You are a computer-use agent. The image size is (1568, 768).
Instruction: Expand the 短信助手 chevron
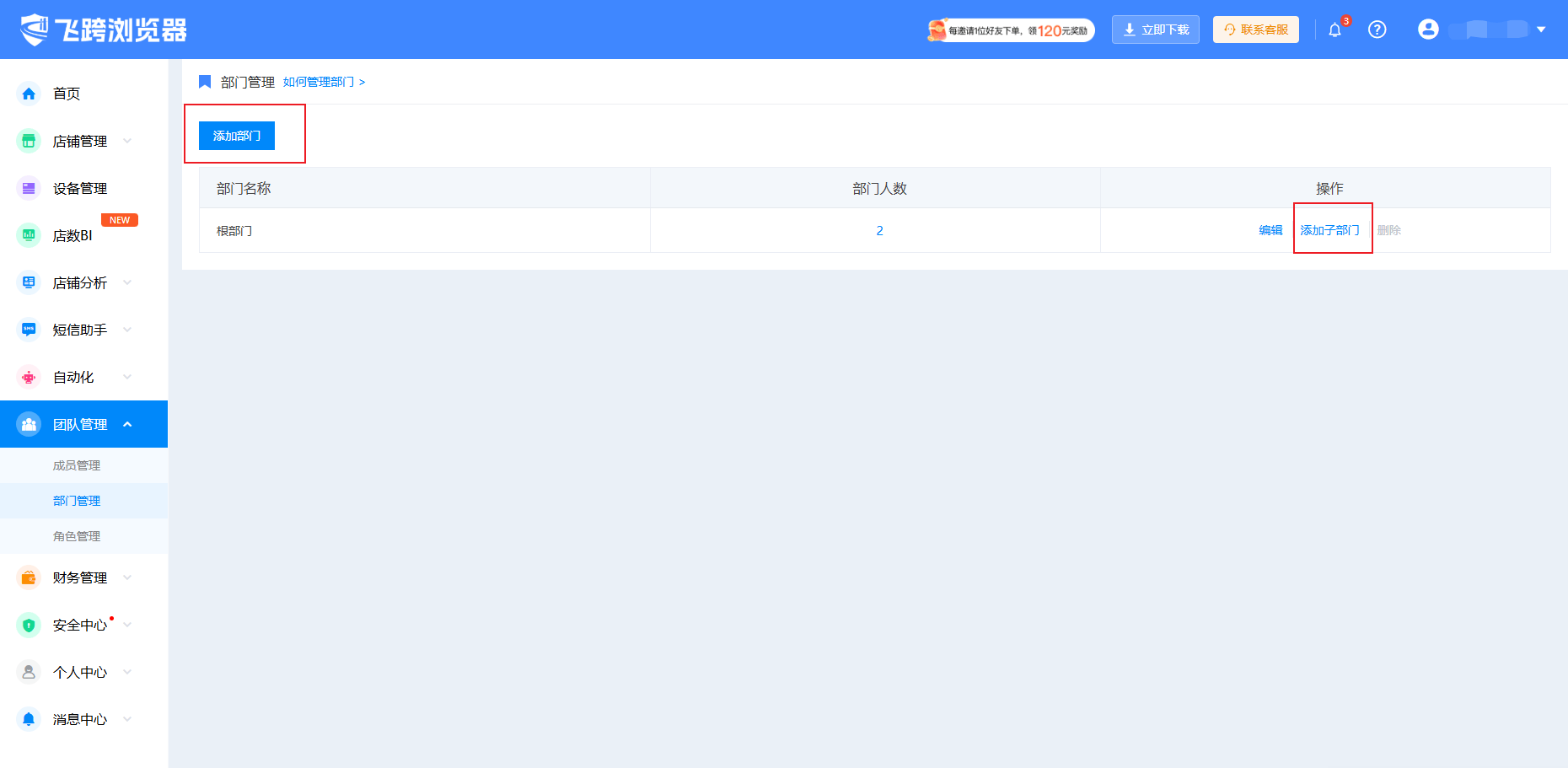[x=127, y=330]
